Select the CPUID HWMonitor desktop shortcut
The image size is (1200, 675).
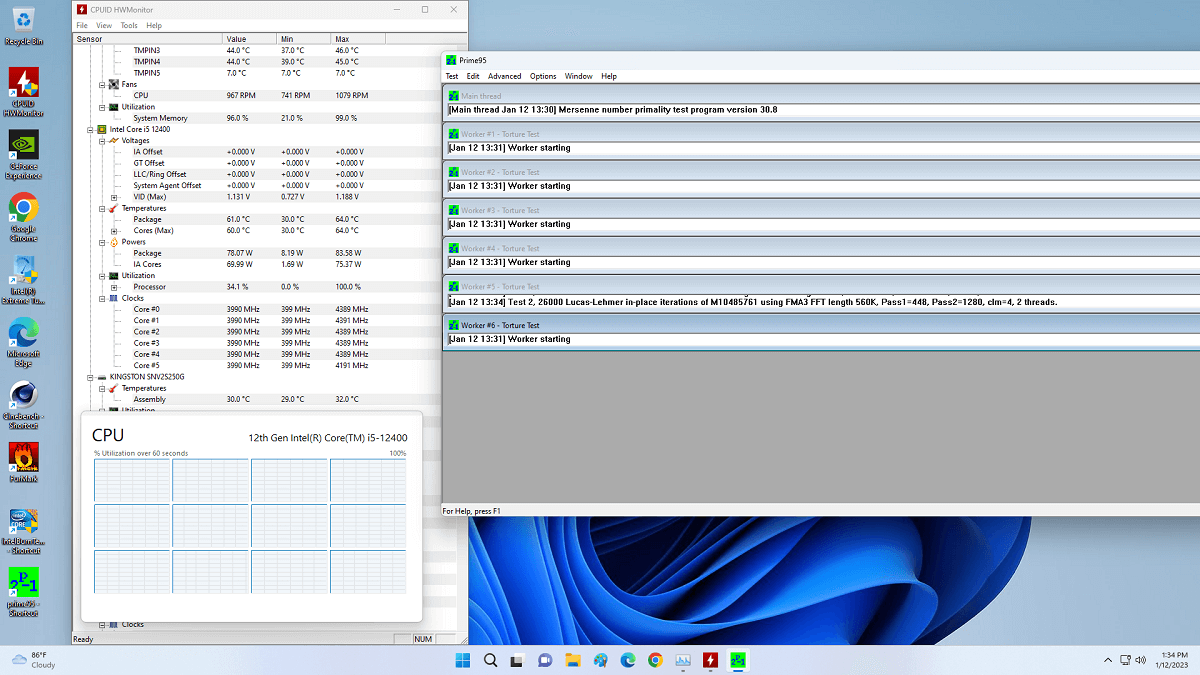point(24,92)
